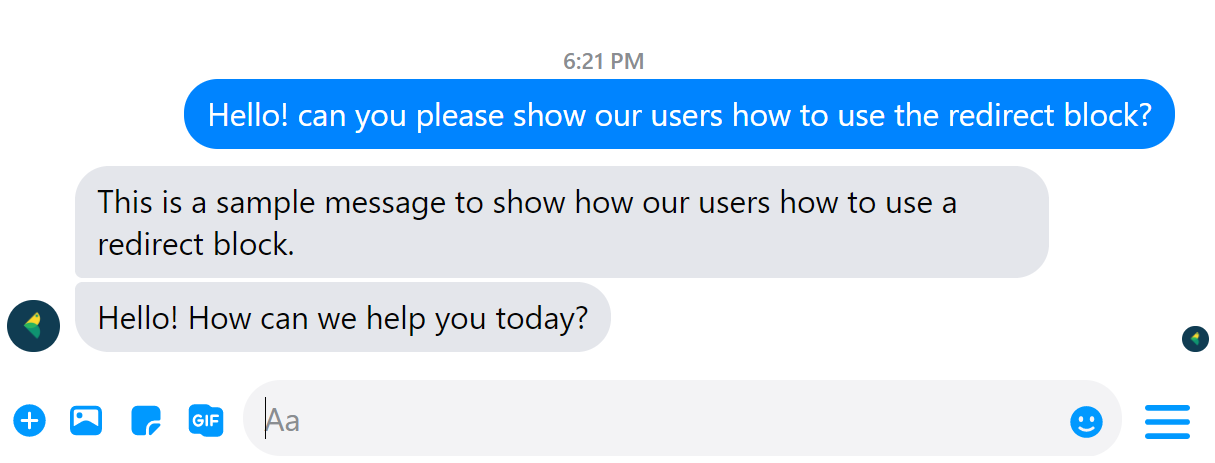The width and height of the screenshot is (1215, 463).
Task: Select the 'This is a sample message' bubble
Action: tap(560, 222)
